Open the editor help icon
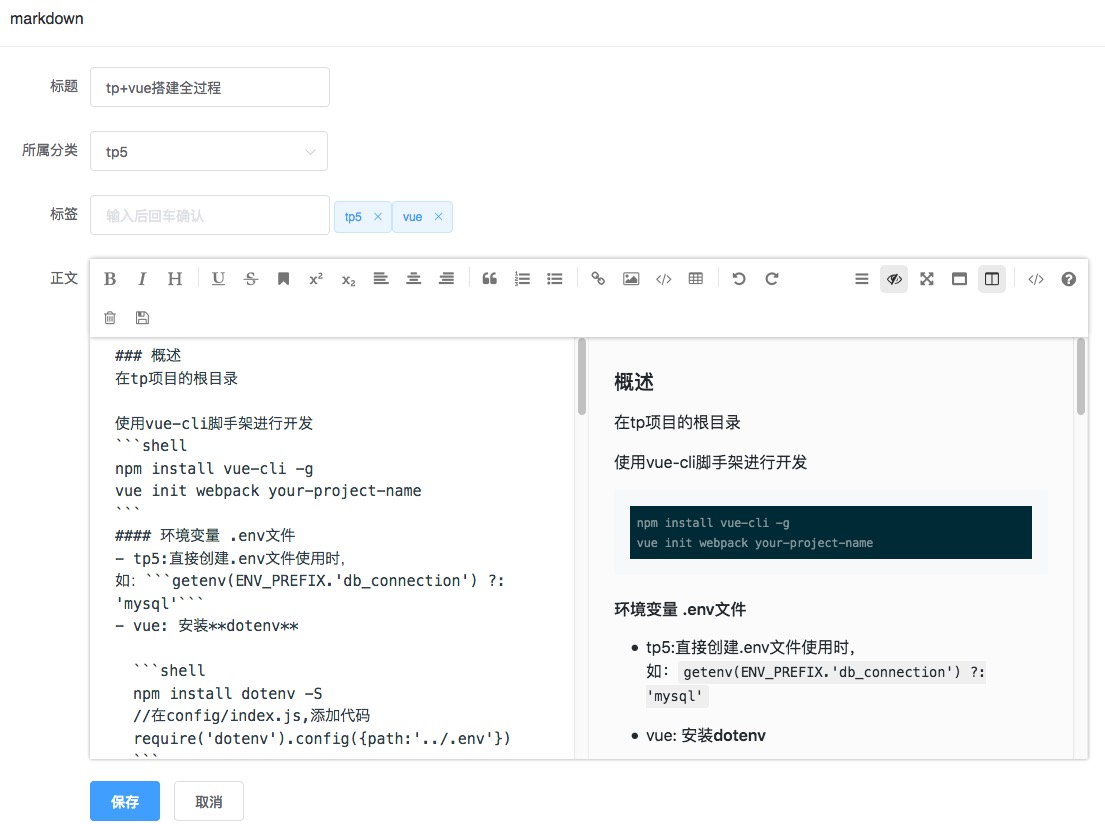1105x824 pixels. point(1068,279)
